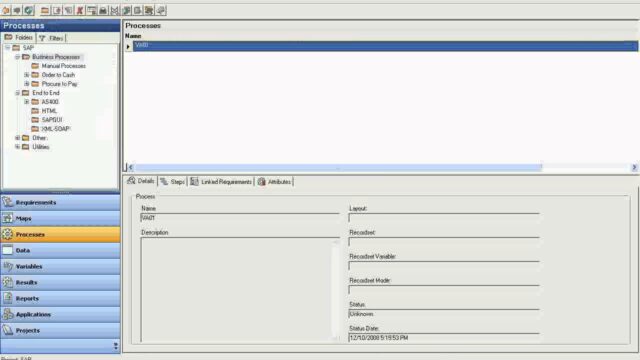
Task: Open the Details tab
Action: (141, 181)
